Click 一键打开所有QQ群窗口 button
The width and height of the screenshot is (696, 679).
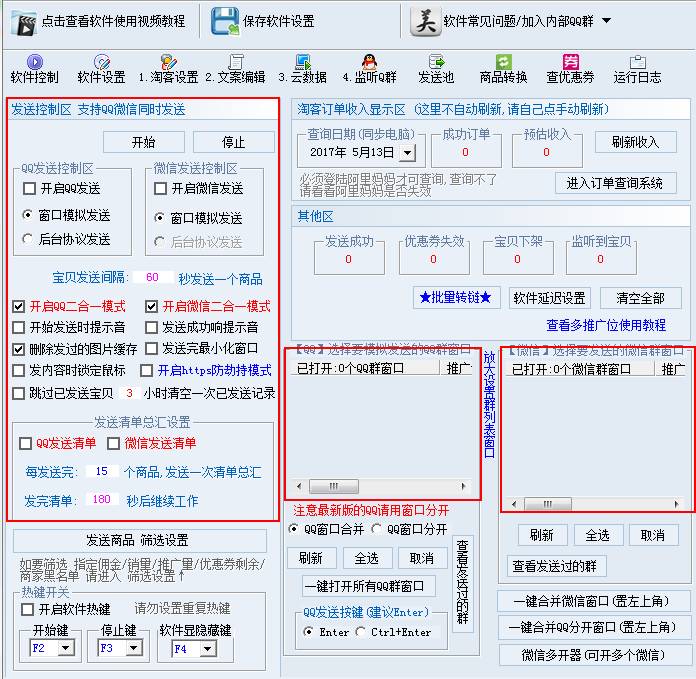click(x=368, y=586)
